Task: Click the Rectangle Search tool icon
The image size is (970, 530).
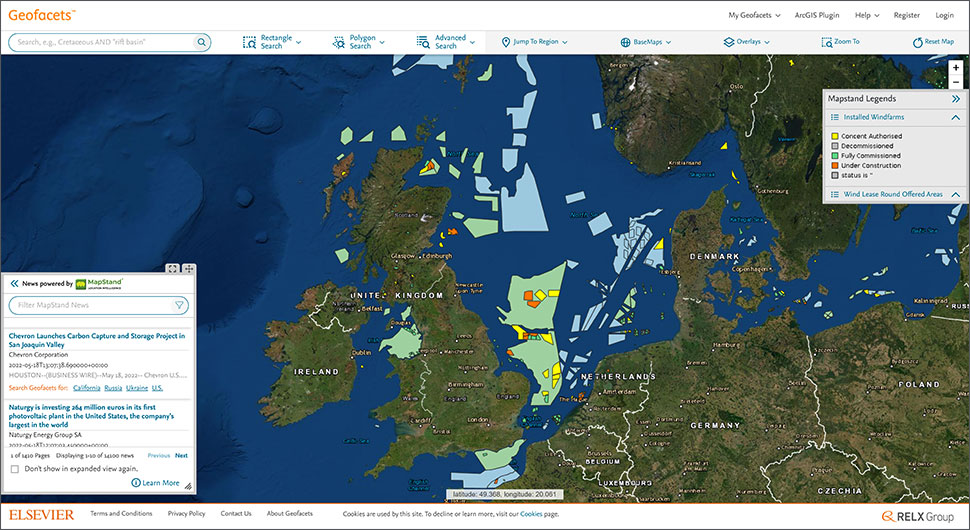Action: point(249,42)
